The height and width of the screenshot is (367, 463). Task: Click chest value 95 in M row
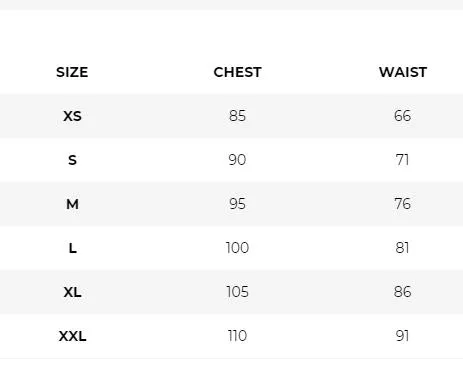[237, 204]
